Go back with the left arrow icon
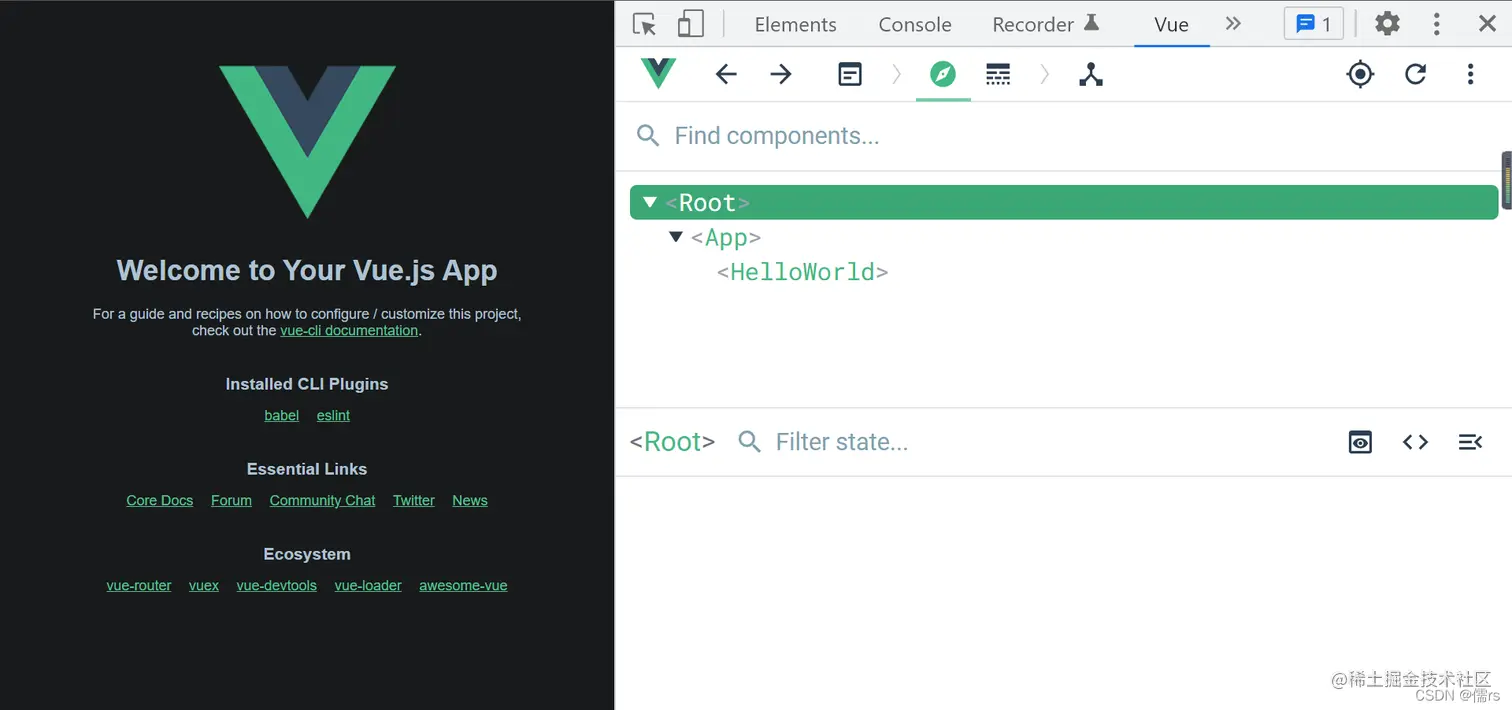1512x710 pixels. click(x=726, y=74)
